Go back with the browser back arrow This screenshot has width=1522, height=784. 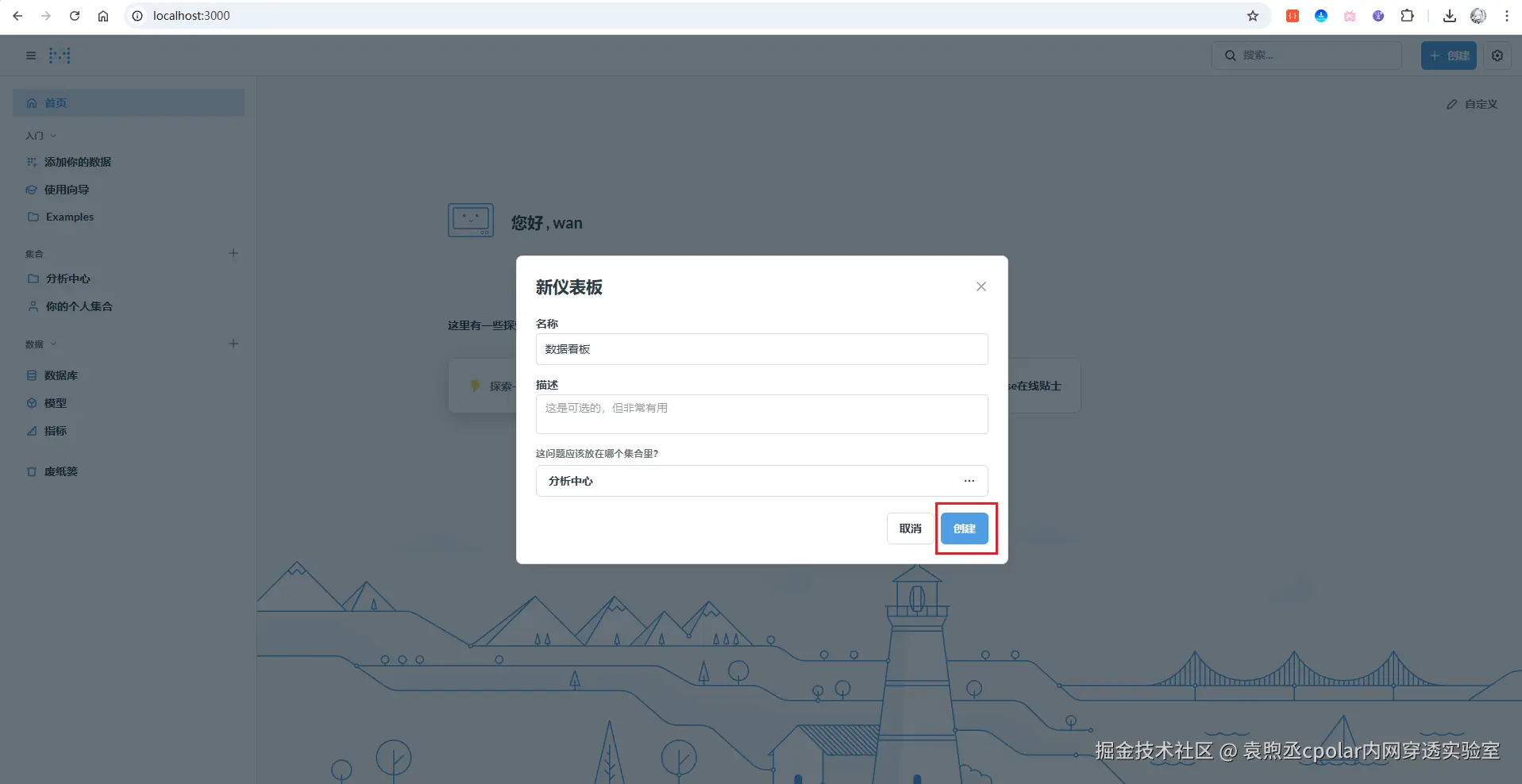[17, 16]
